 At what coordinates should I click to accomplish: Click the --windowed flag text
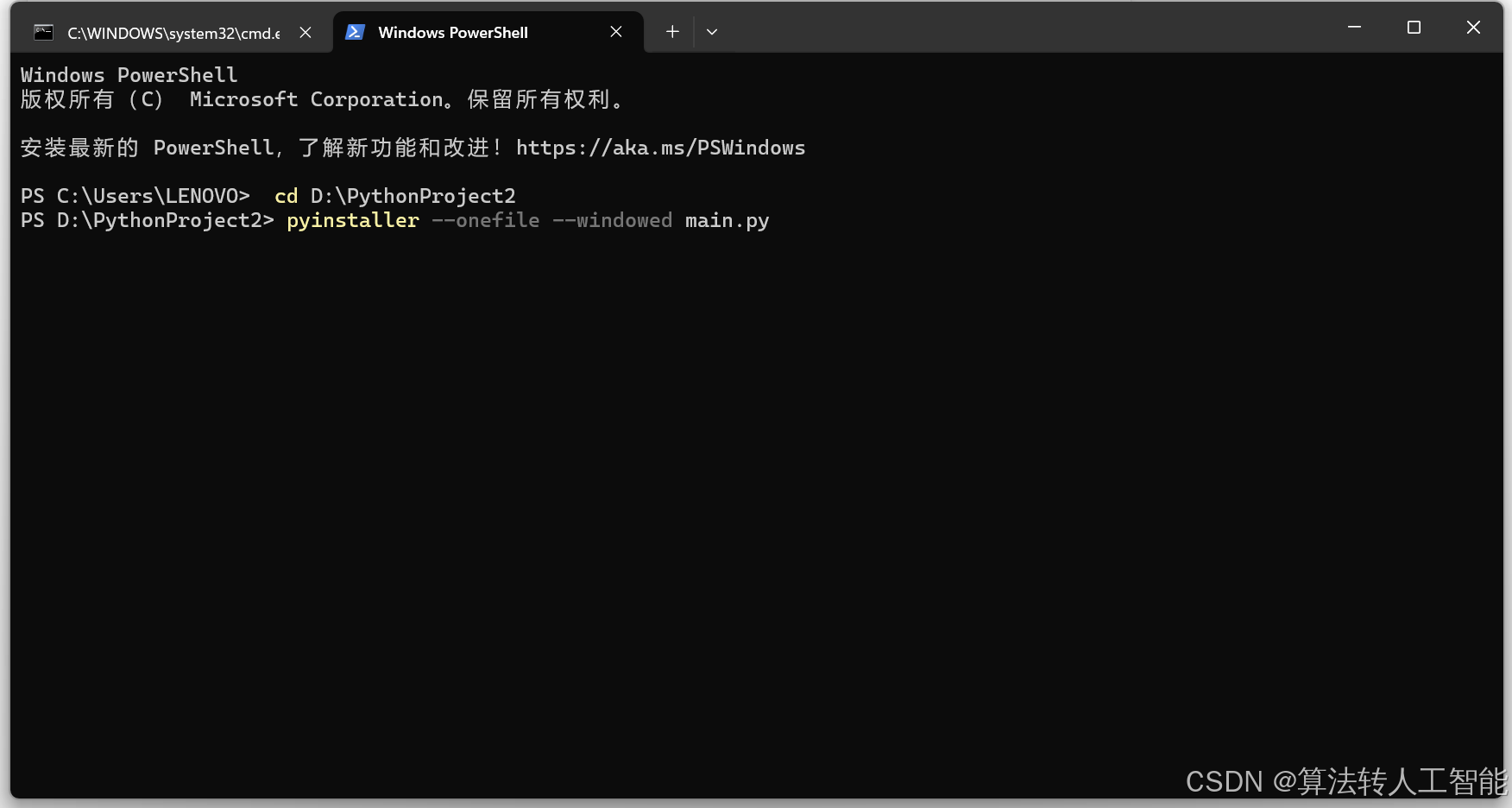614,220
